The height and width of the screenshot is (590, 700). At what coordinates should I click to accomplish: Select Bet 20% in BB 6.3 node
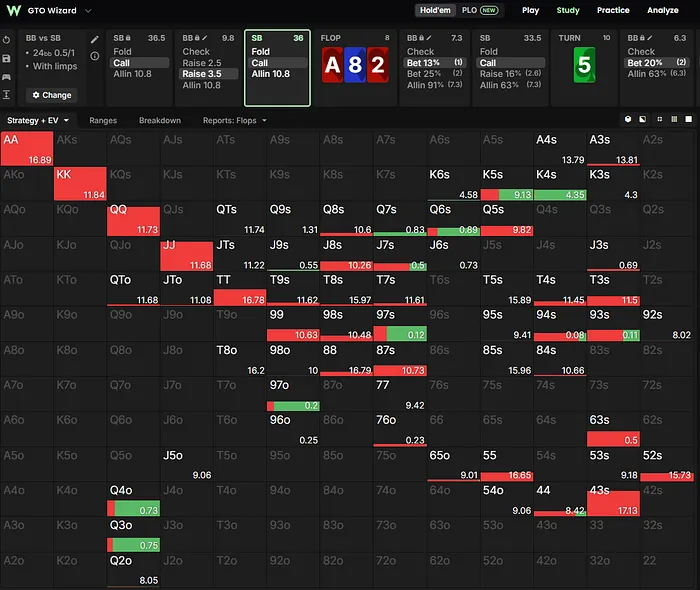pyautogui.click(x=656, y=62)
